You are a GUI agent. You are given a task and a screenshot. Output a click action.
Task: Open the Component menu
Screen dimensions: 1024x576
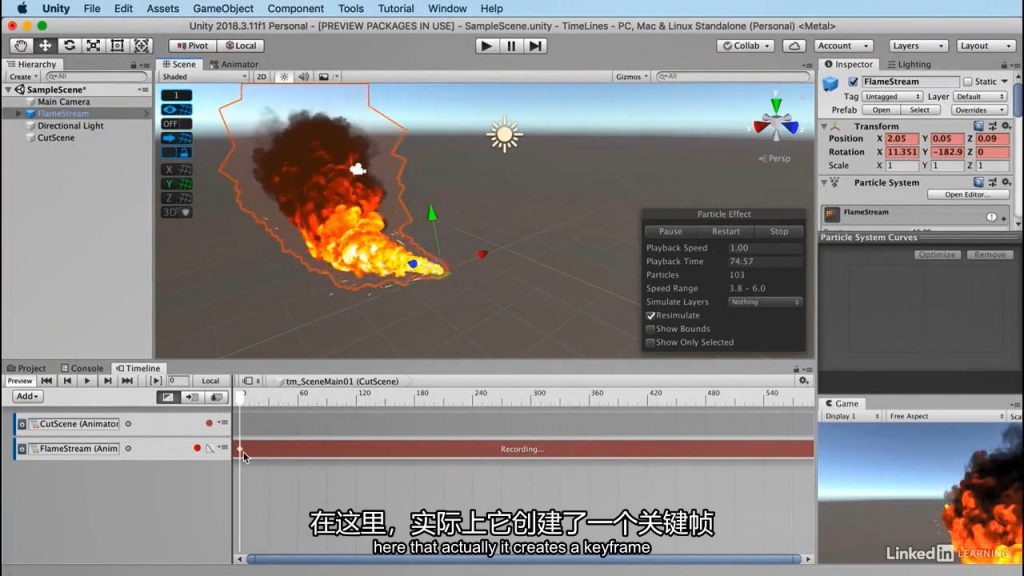295,8
